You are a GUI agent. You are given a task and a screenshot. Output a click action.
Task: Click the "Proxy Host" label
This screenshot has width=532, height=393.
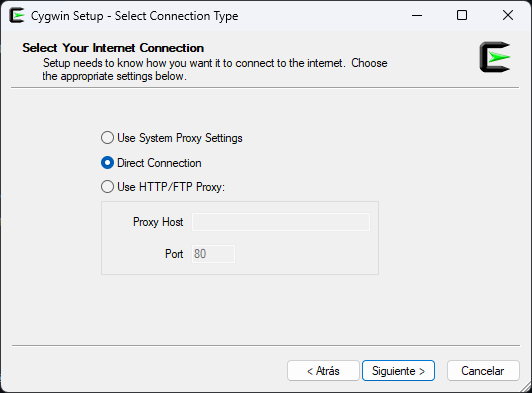coord(158,222)
